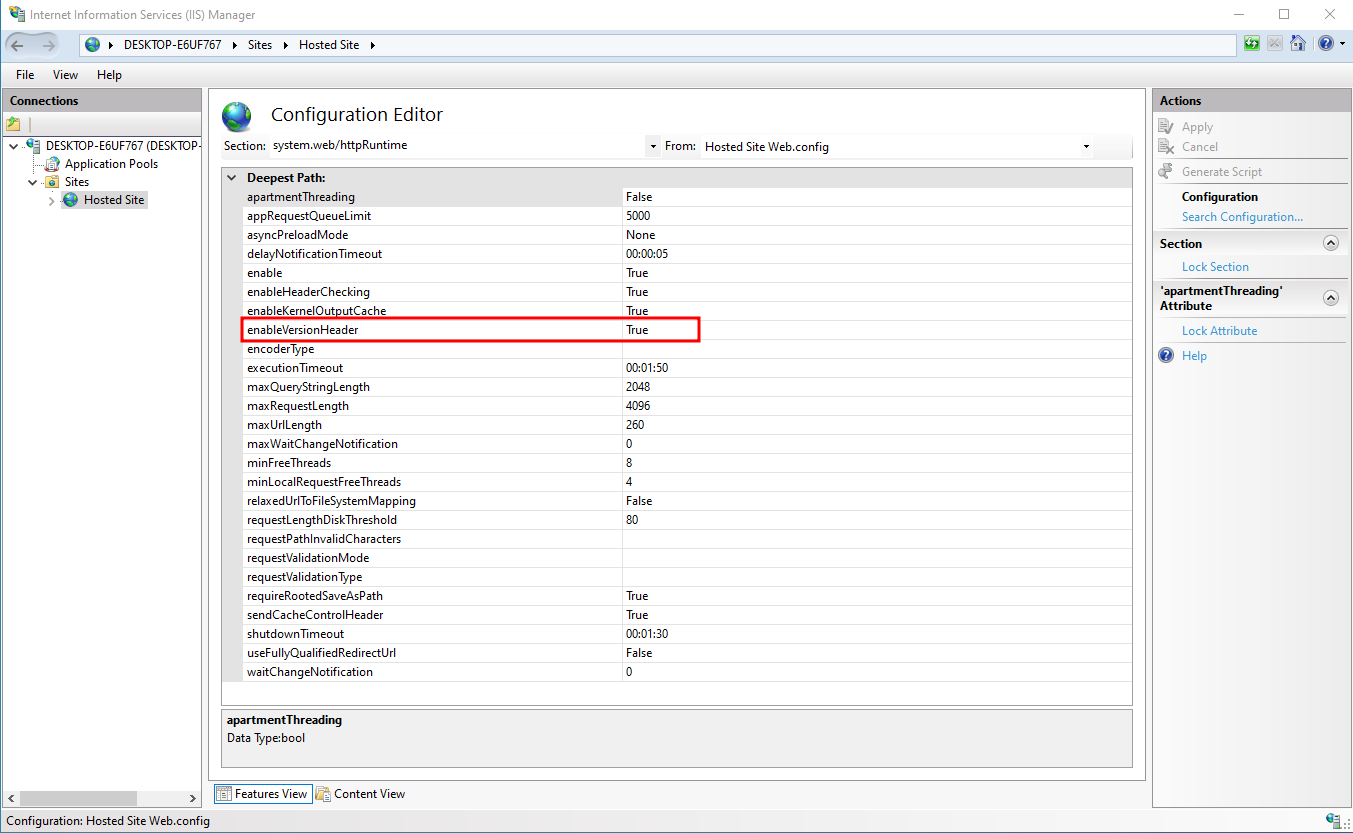This screenshot has height=833, width=1353.
Task: Select the Application Pools node icon
Action: [x=51, y=163]
